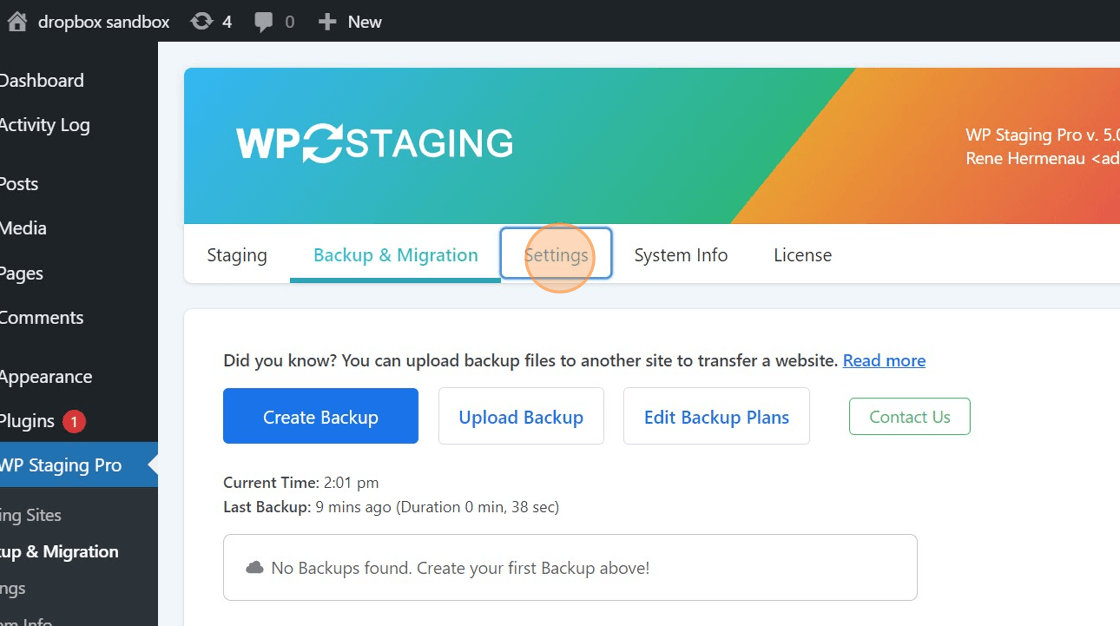Viewport: 1120px width, 626px height.
Task: Select WP Staging Pro sidebar menu item
Action: pyautogui.click(x=61, y=465)
